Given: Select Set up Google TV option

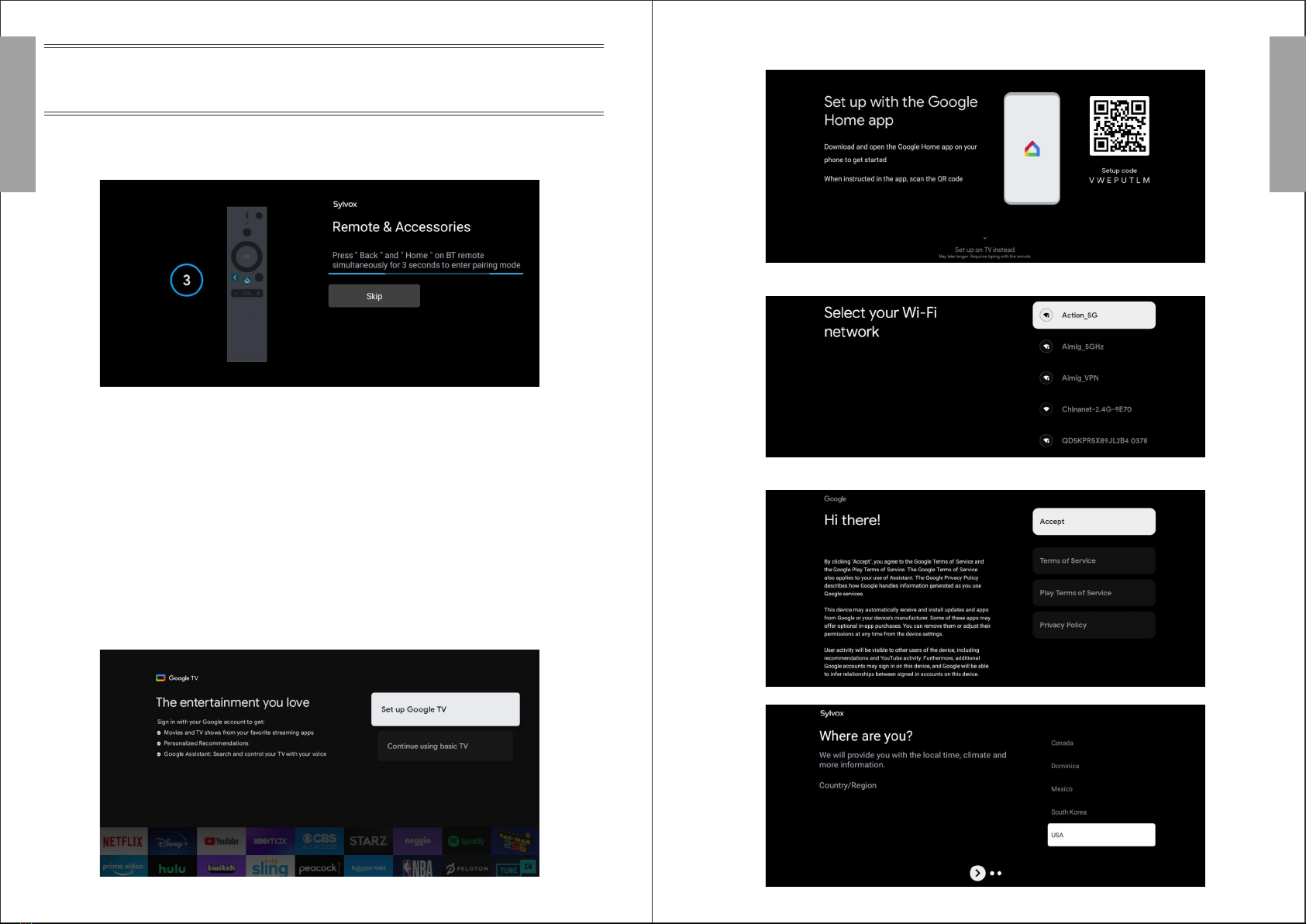Looking at the screenshot, I should click(x=446, y=709).
